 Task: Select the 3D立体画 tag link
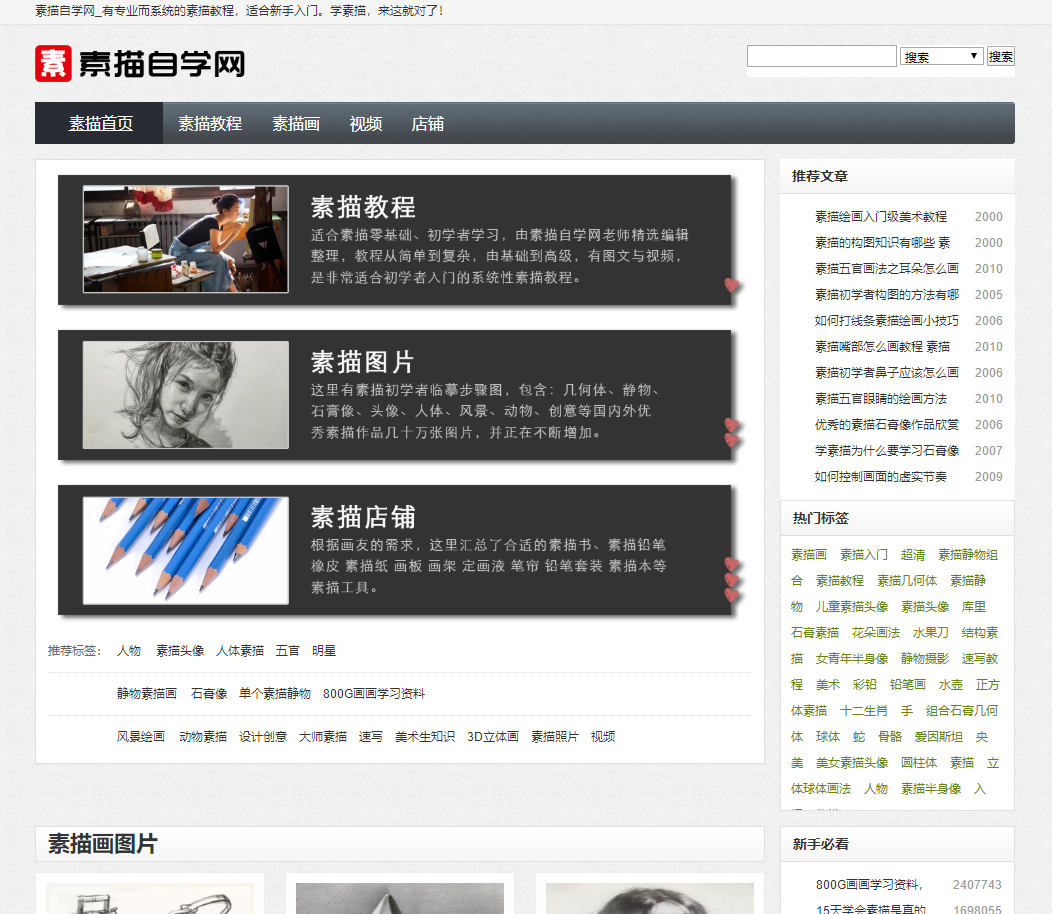[x=493, y=736]
